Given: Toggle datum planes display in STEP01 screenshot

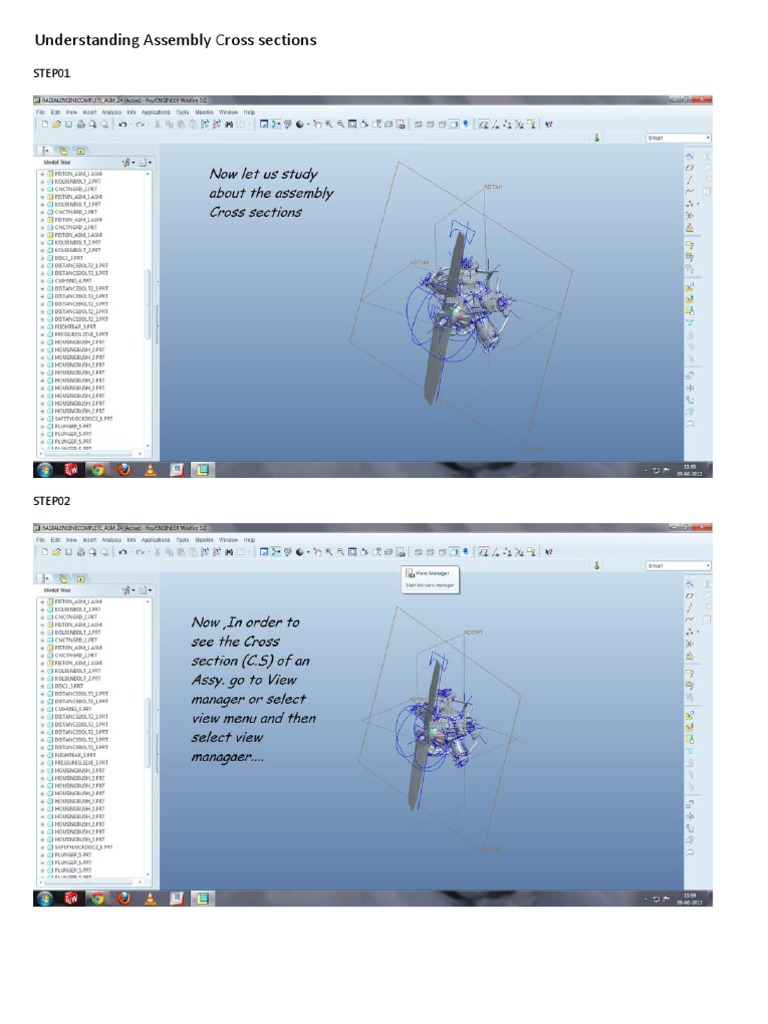Looking at the screenshot, I should pos(483,124).
